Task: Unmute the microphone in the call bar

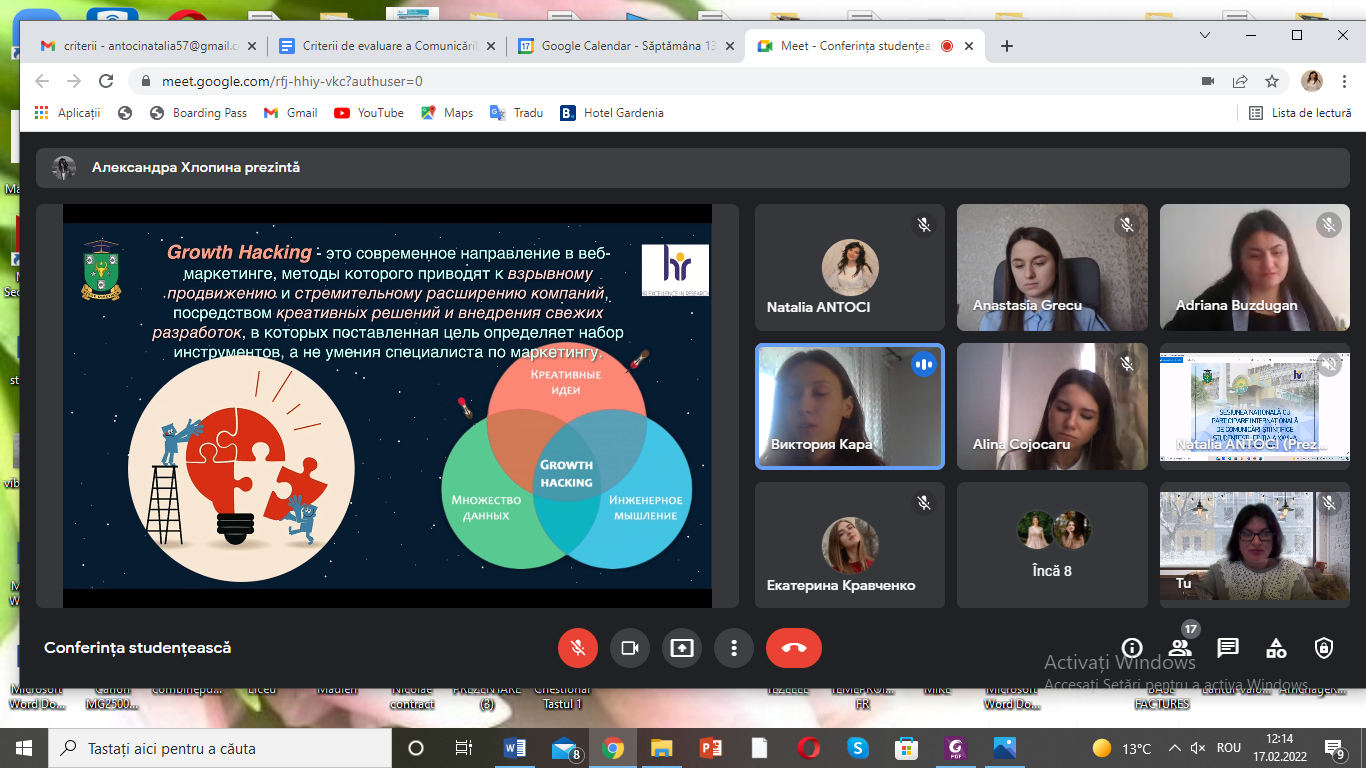Action: point(577,648)
